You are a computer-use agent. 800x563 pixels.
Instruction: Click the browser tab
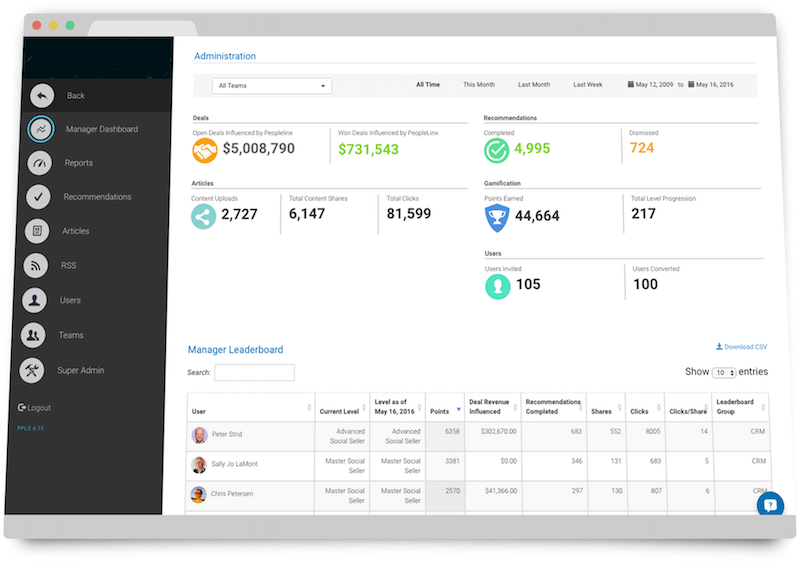coord(142,28)
